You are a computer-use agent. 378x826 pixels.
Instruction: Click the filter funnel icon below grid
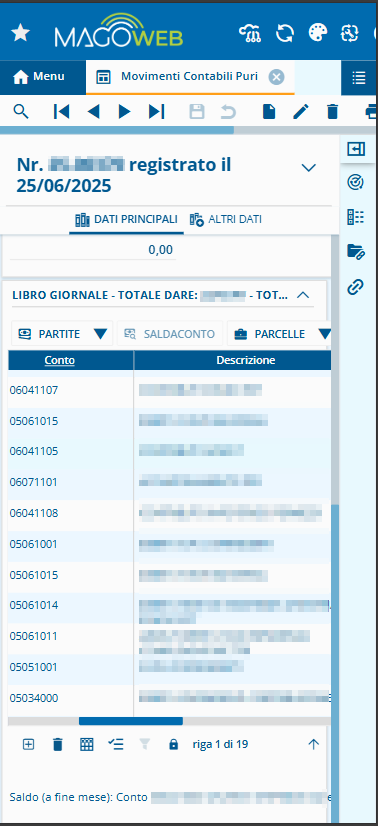pos(145,744)
